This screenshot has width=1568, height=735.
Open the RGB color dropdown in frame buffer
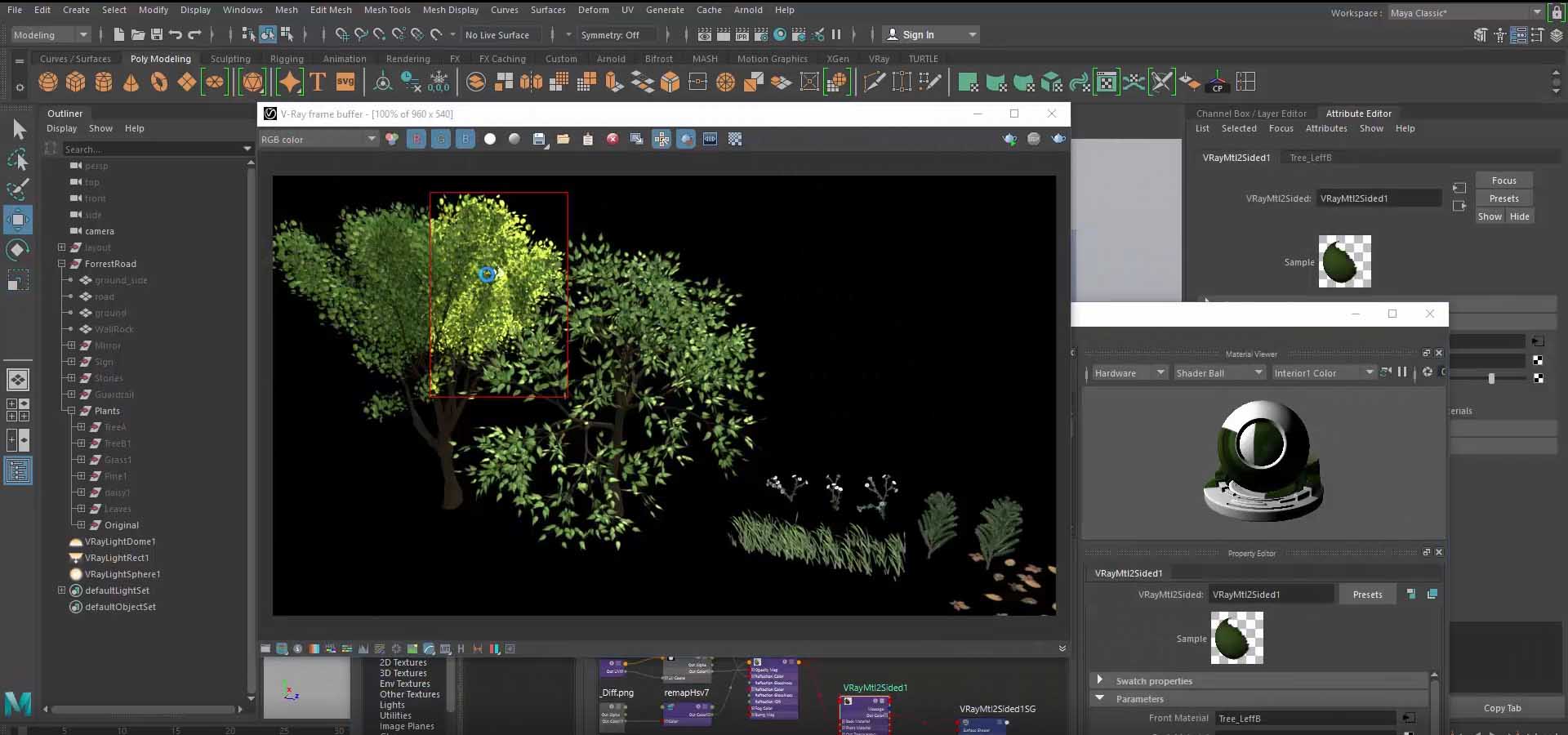(x=318, y=139)
